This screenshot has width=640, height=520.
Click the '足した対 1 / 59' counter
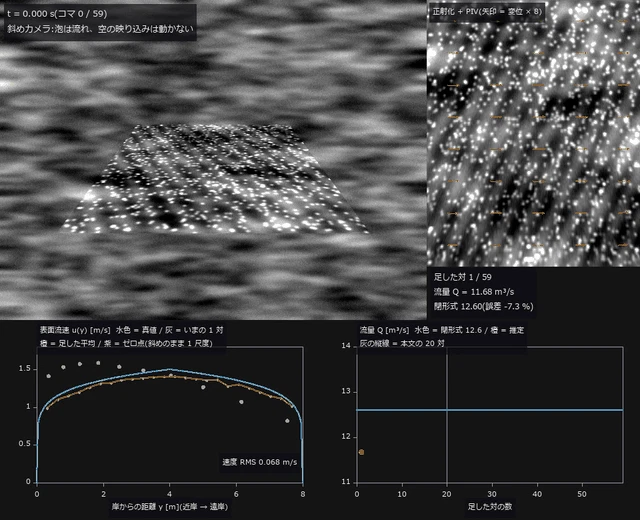pyautogui.click(x=462, y=277)
